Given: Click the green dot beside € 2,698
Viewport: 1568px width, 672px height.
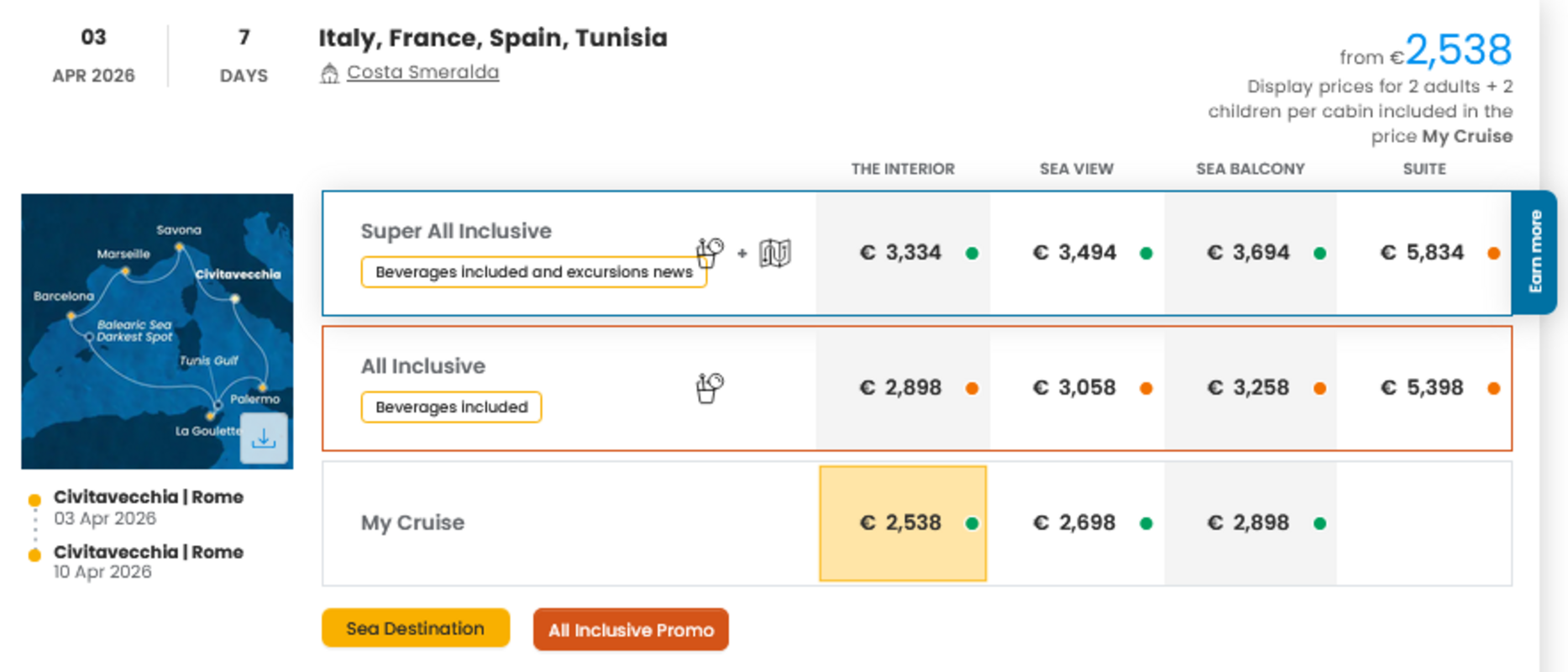Looking at the screenshot, I should click(x=1146, y=523).
